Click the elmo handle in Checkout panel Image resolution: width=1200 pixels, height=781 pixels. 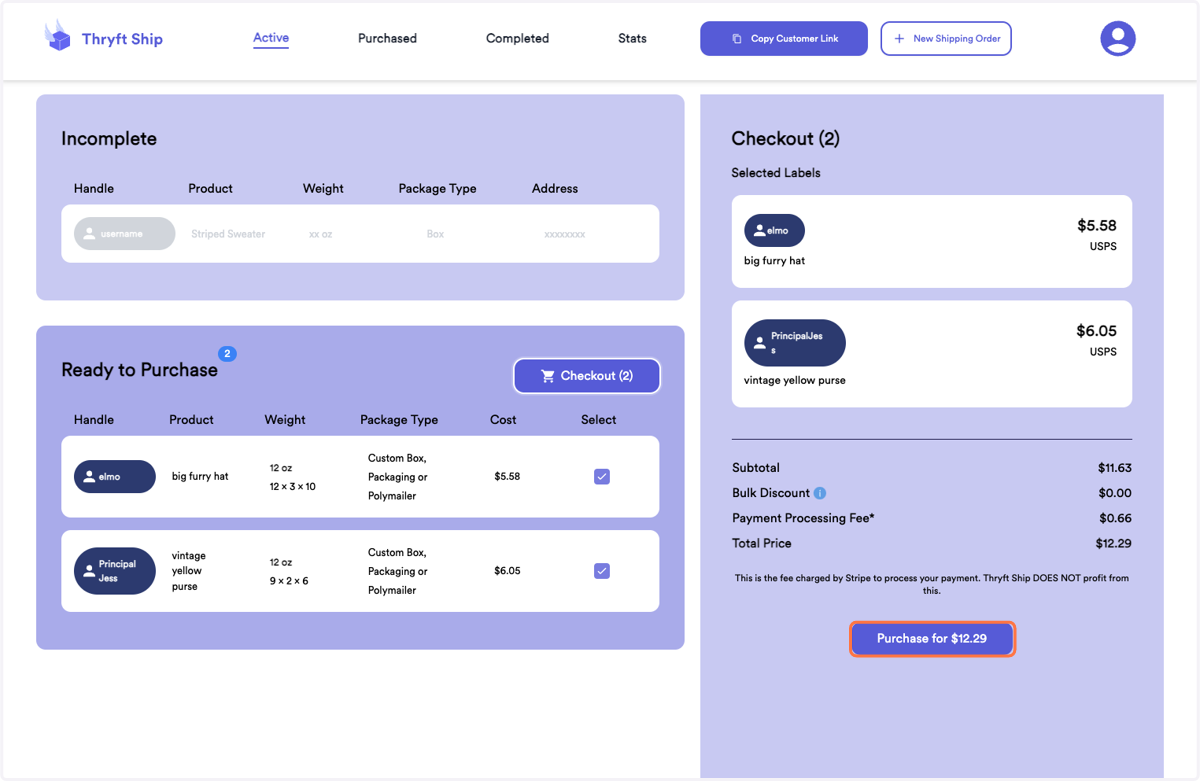click(774, 231)
